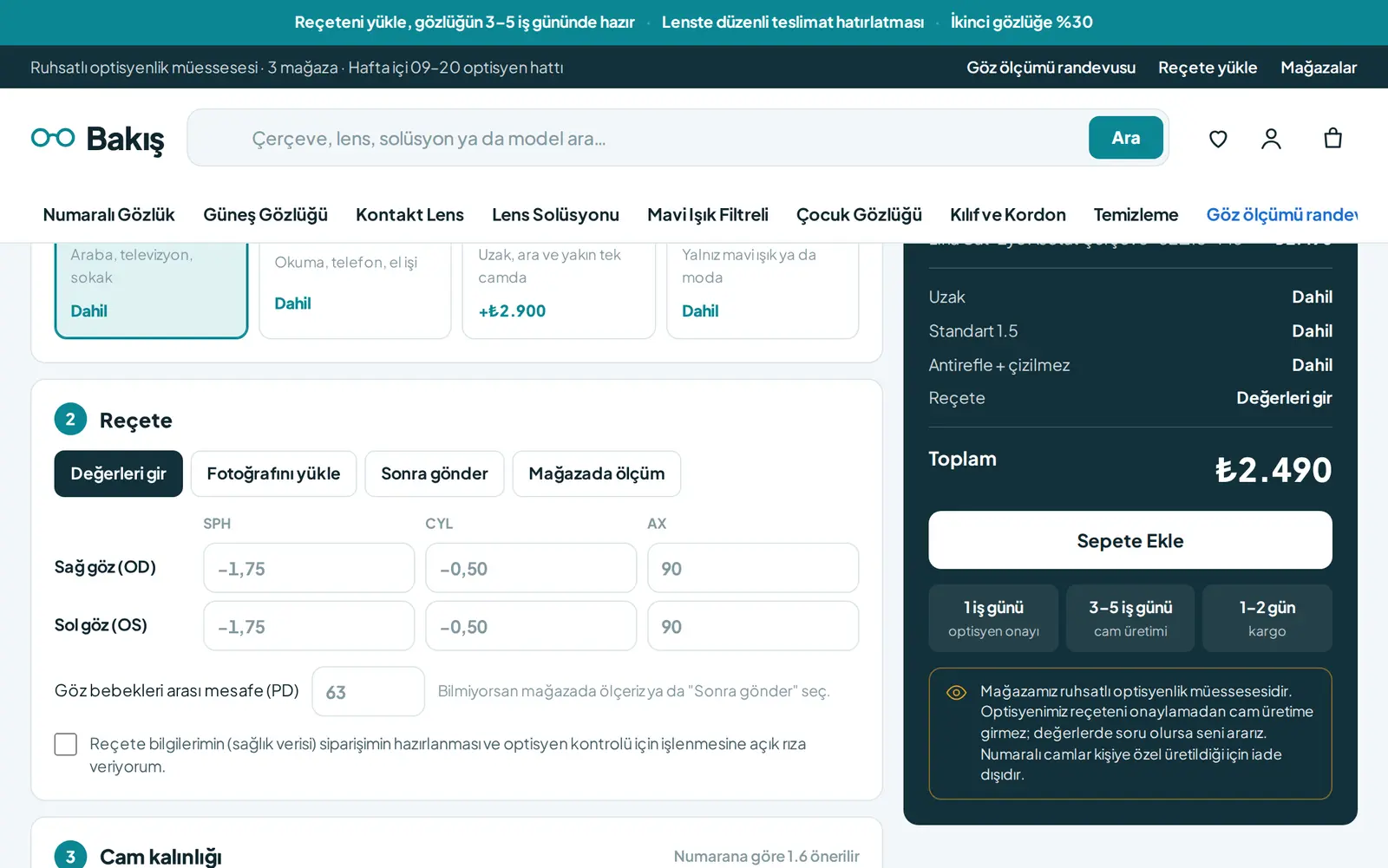Click the Ara search button
This screenshot has width=1388, height=868.
pyautogui.click(x=1126, y=137)
